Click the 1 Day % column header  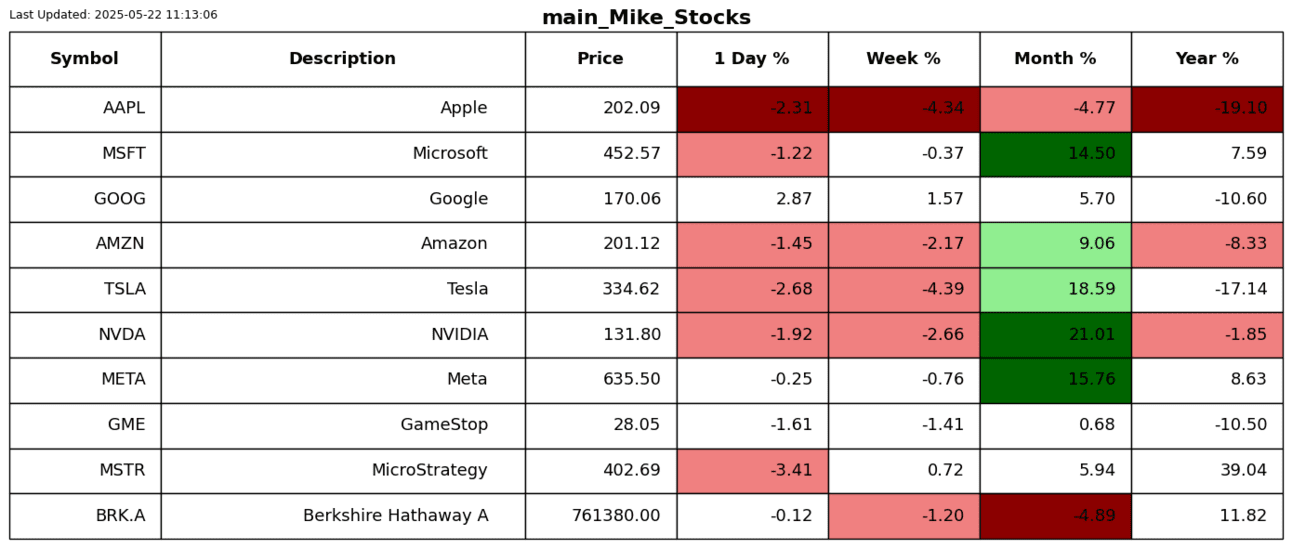point(752,59)
